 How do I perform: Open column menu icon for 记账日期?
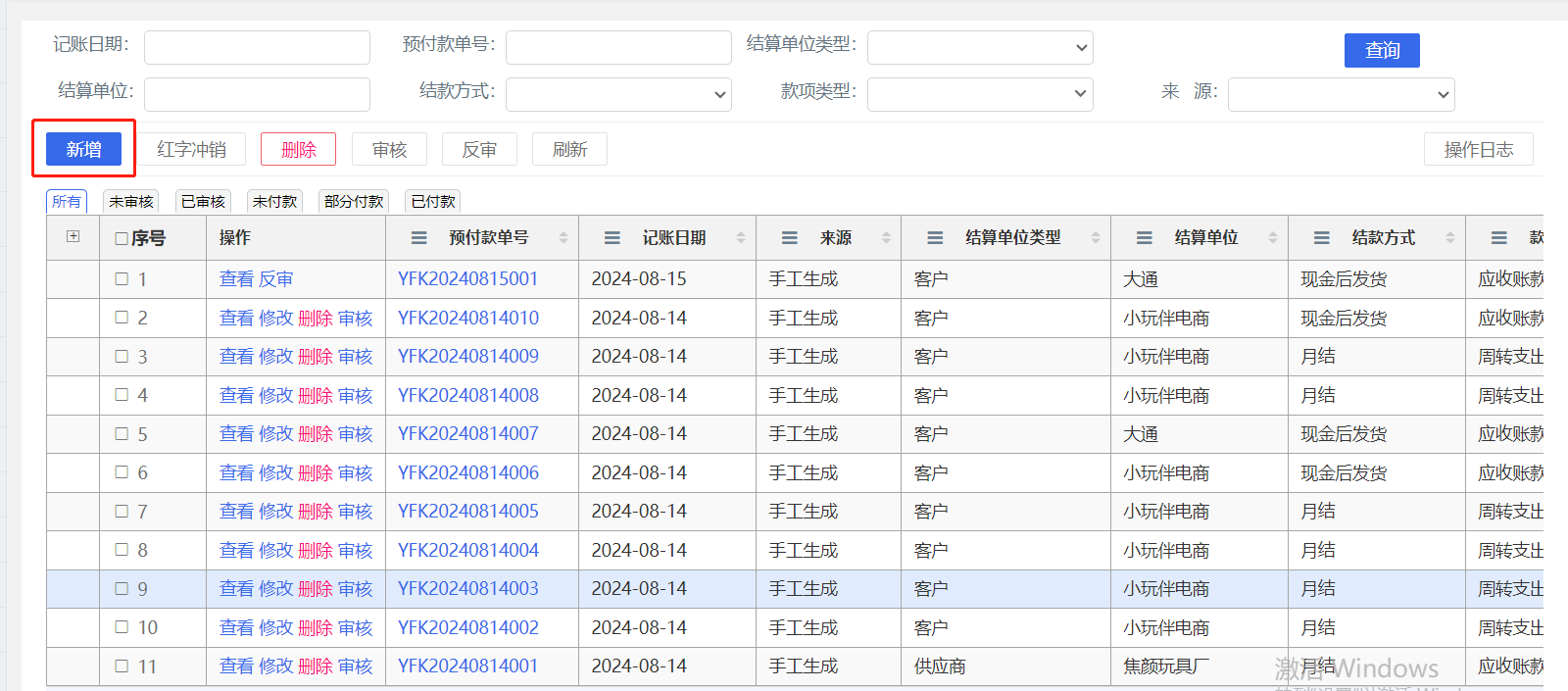pyautogui.click(x=612, y=238)
